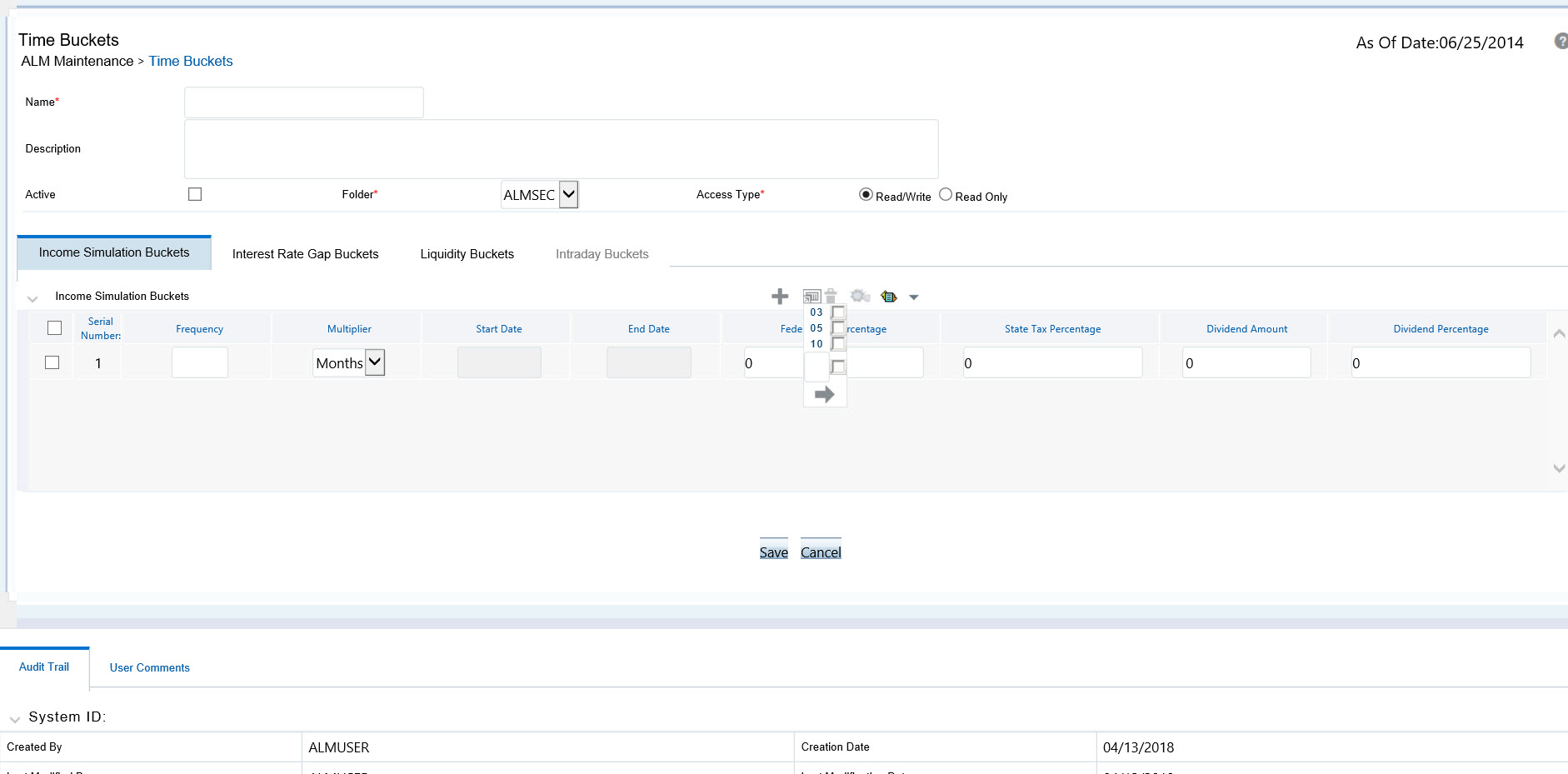Select the Read Only radio button
The height and width of the screenshot is (774, 1568).
click(946, 193)
